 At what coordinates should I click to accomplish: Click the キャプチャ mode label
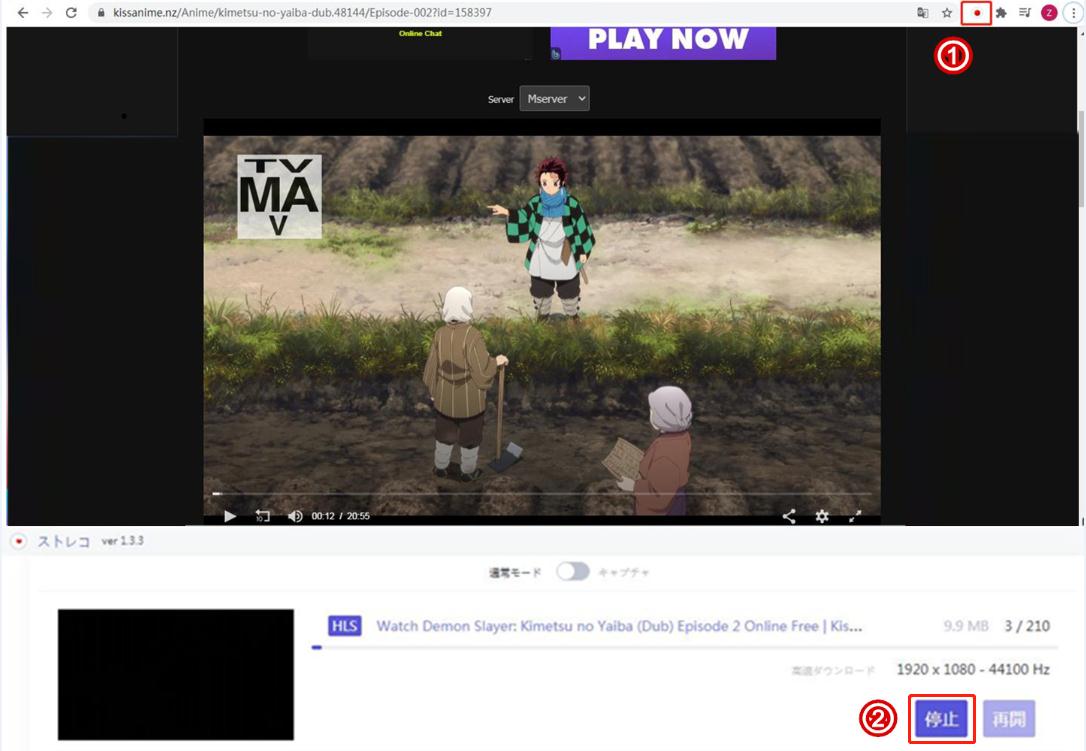point(624,572)
